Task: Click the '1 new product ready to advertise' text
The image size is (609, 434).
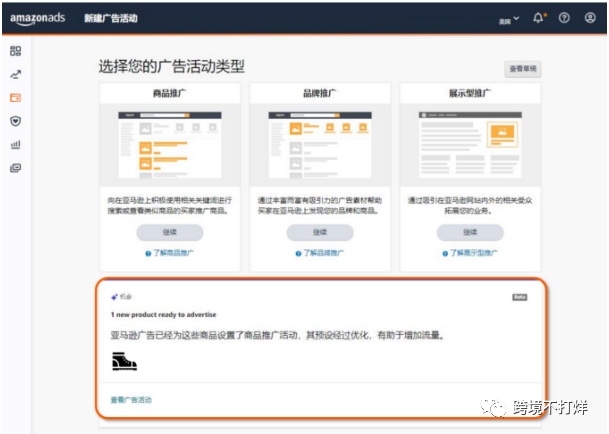Action: click(164, 315)
